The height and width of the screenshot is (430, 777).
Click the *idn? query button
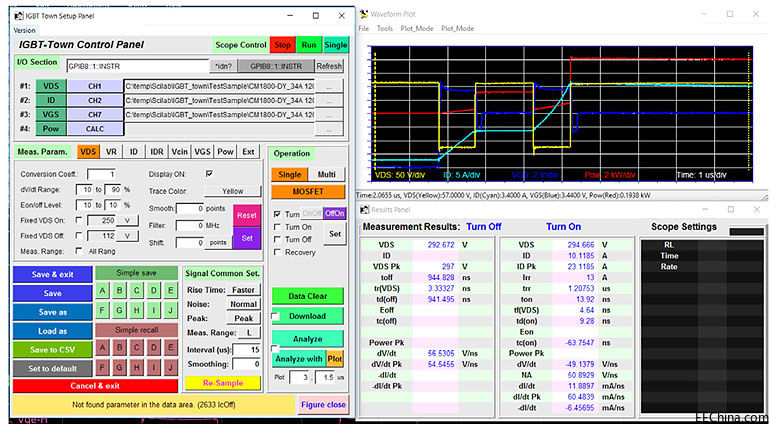coord(223,66)
